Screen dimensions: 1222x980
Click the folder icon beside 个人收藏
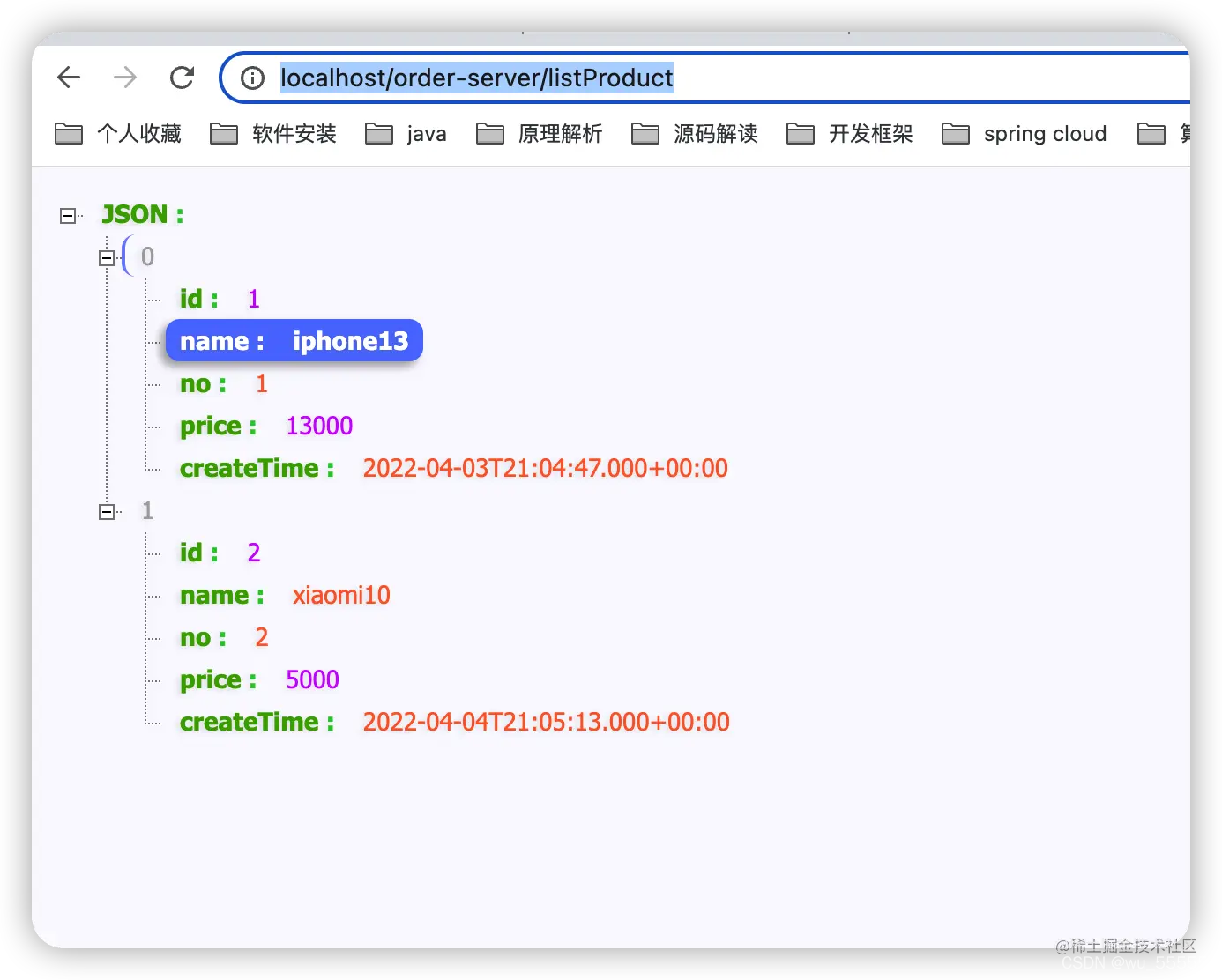(x=69, y=134)
